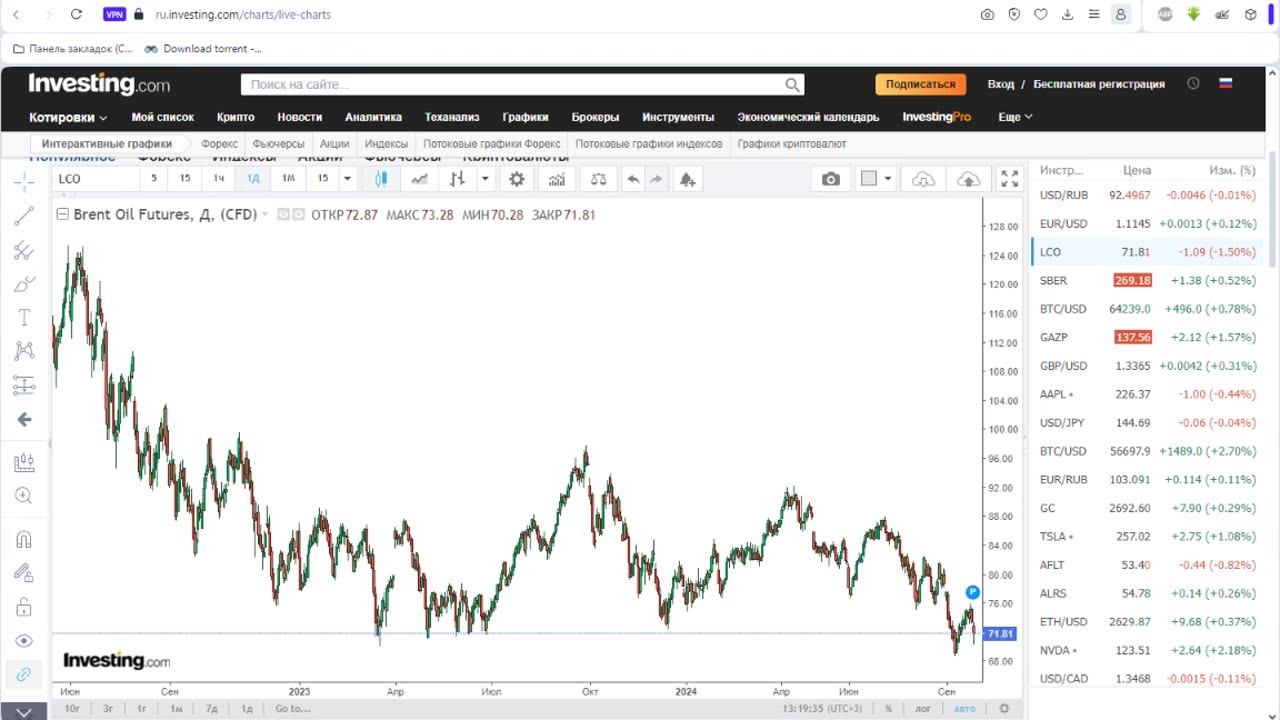The height and width of the screenshot is (720, 1280).
Task: Select the brush drawing tool
Action: point(24,284)
